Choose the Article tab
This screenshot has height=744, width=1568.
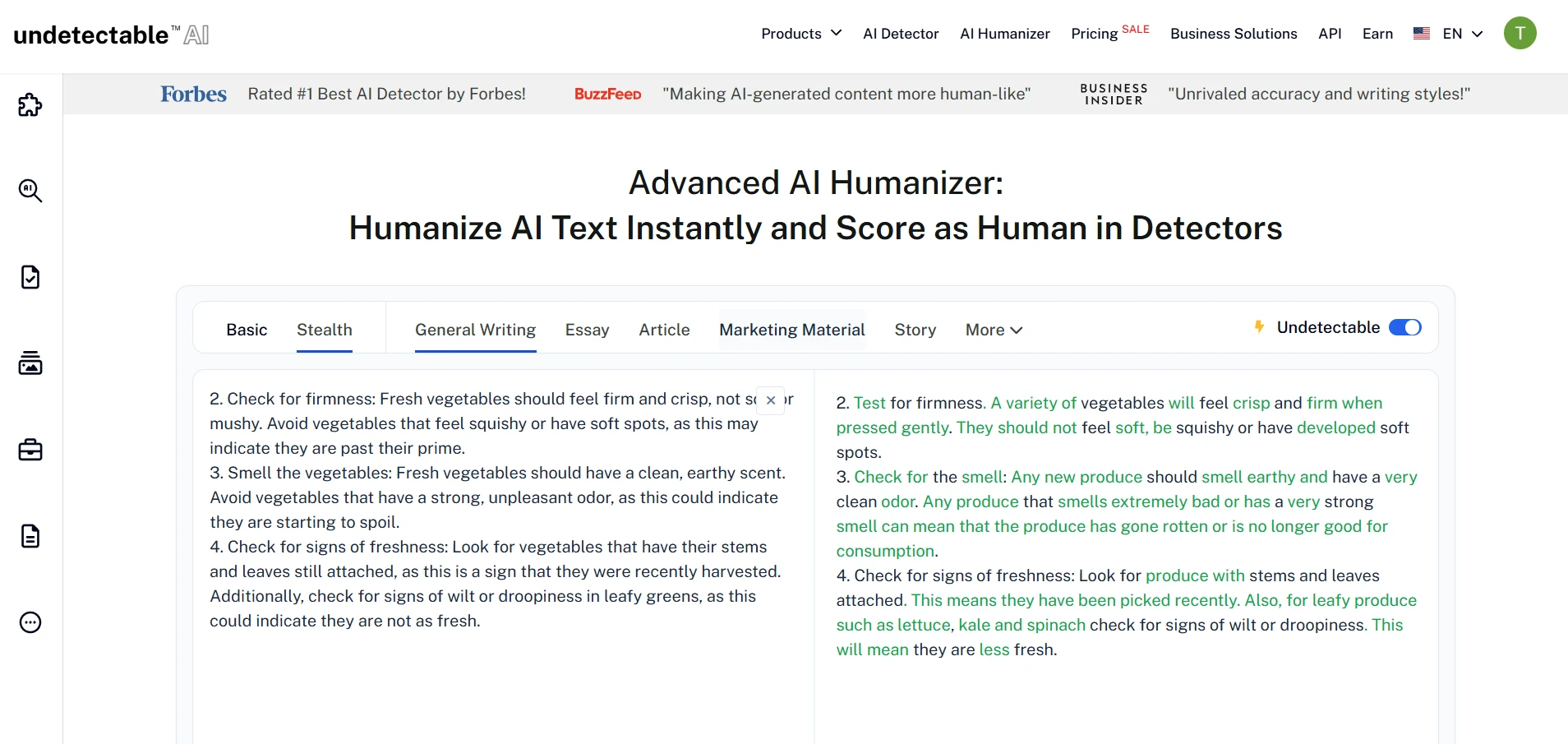click(x=664, y=330)
